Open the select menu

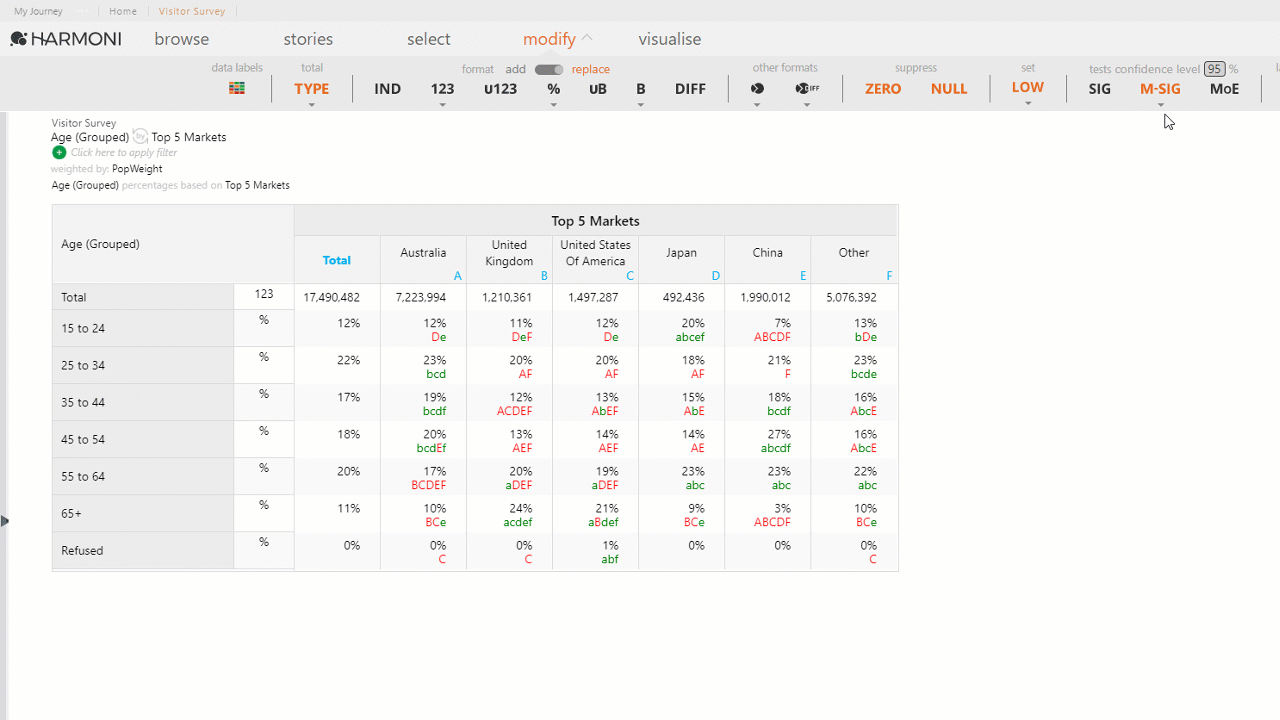(x=429, y=39)
